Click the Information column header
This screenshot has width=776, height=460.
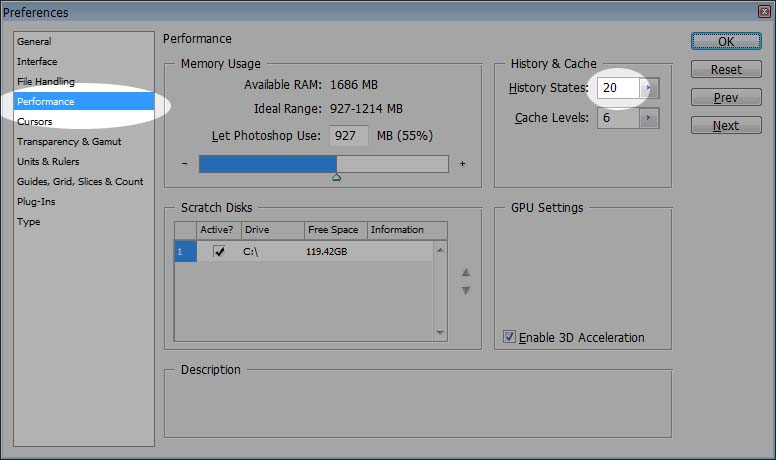click(x=407, y=230)
